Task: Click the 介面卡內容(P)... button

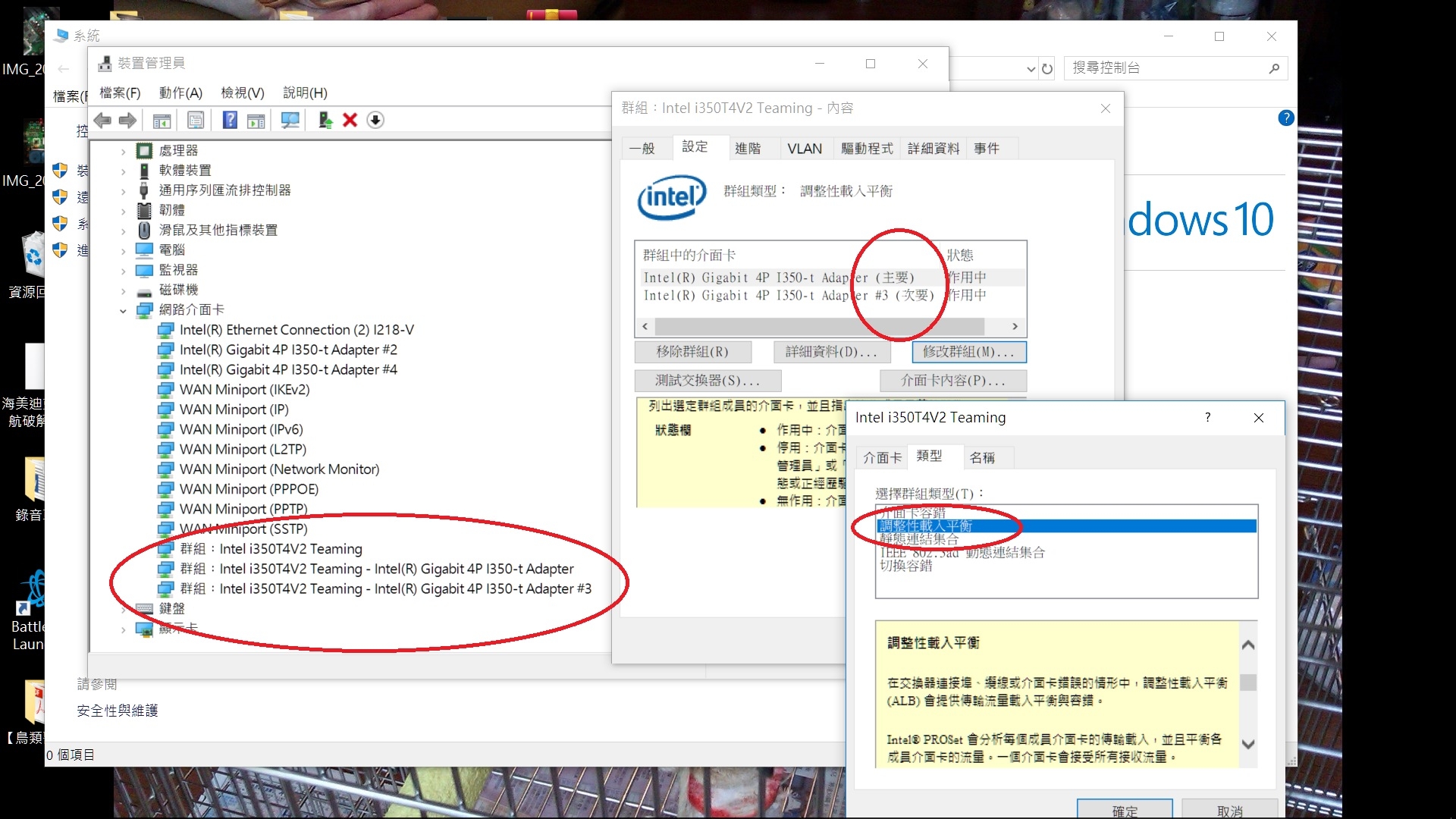Action: pyautogui.click(x=953, y=381)
